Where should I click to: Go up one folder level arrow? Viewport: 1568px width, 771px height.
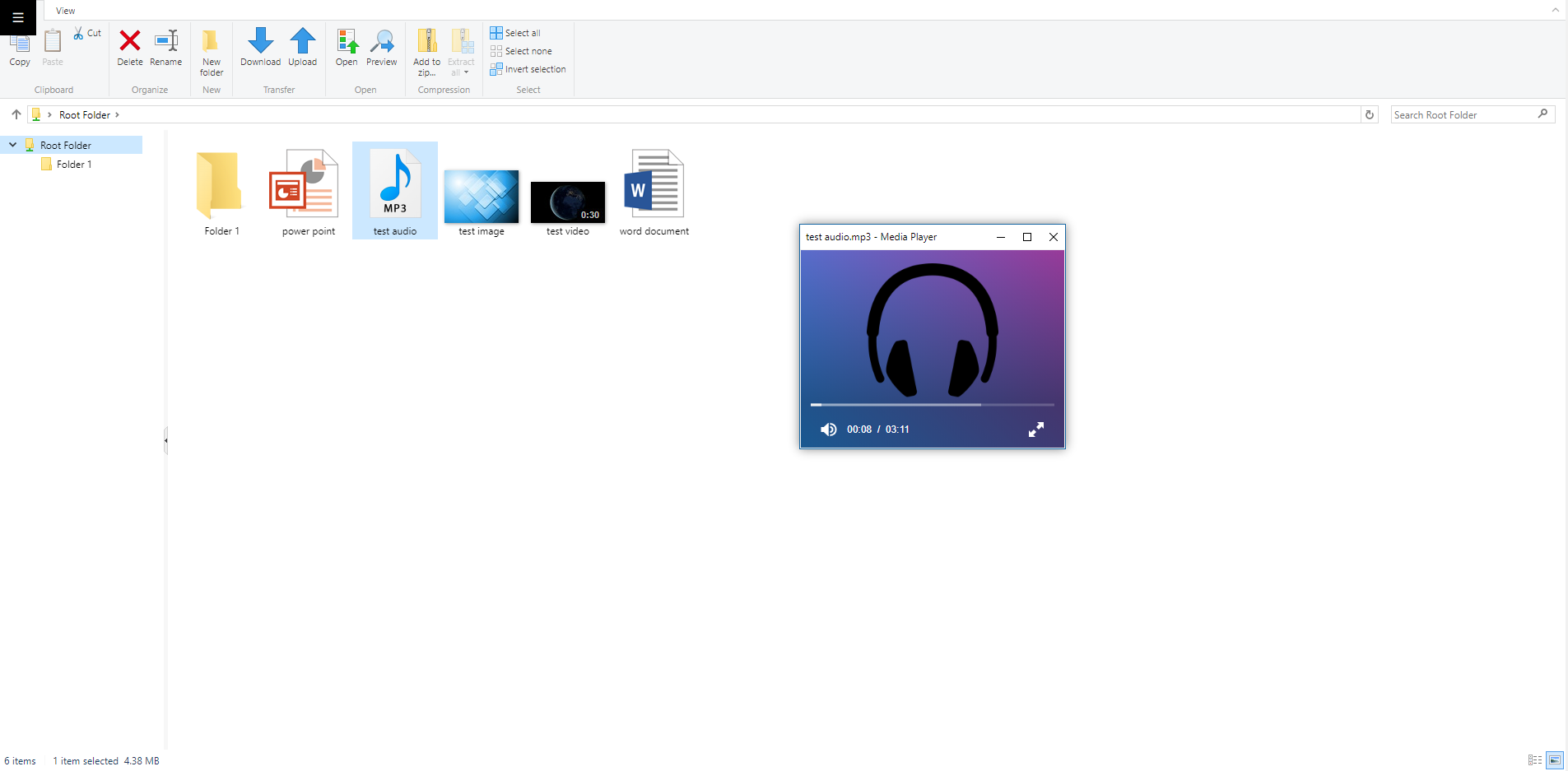click(16, 114)
